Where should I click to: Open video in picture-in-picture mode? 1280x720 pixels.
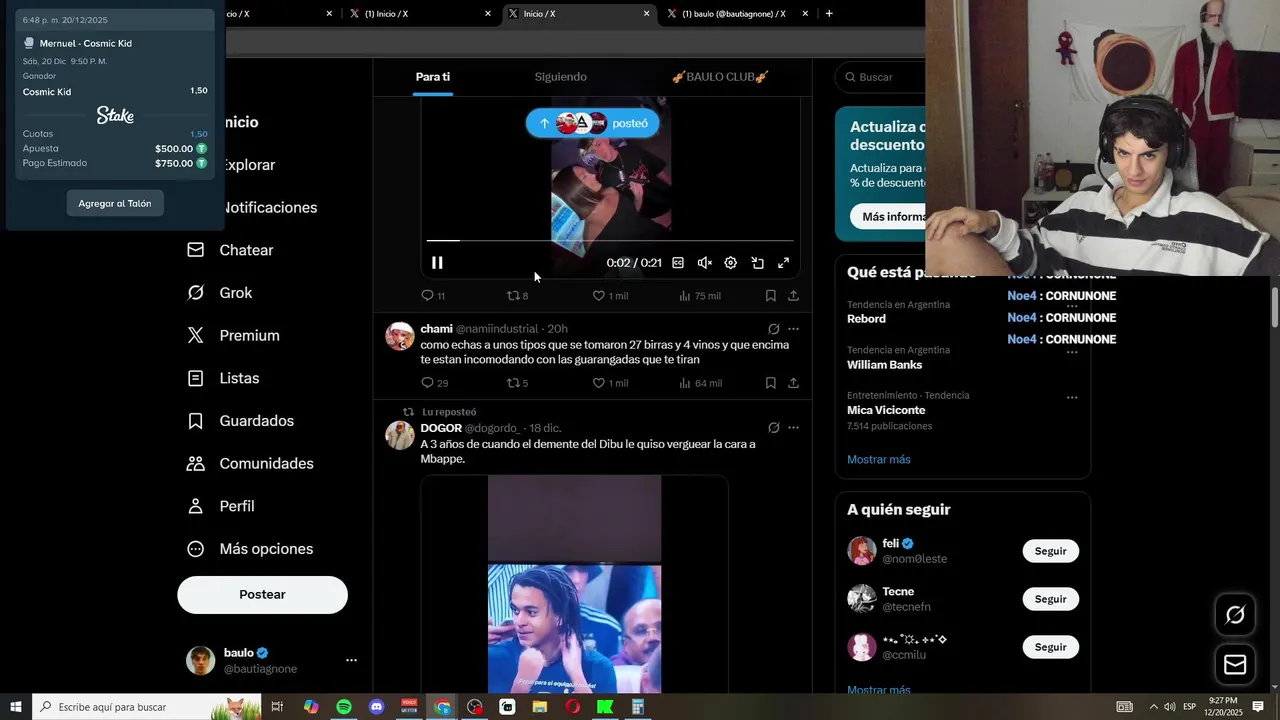tap(757, 263)
